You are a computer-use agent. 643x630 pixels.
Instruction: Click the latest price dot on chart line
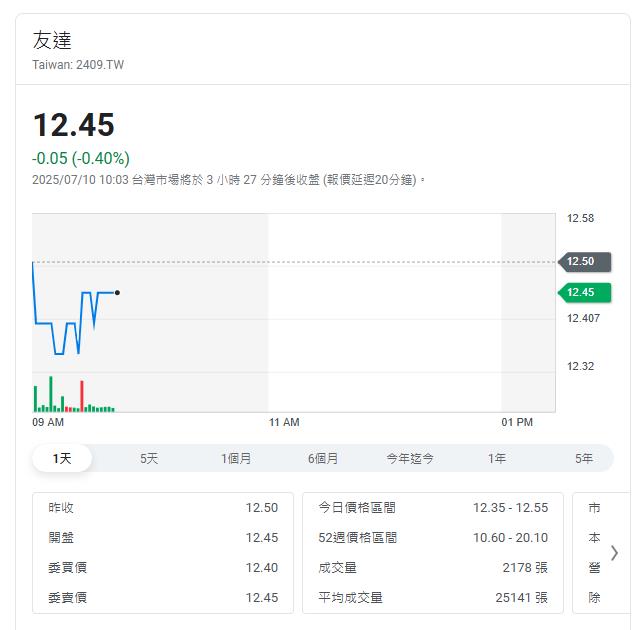118,292
